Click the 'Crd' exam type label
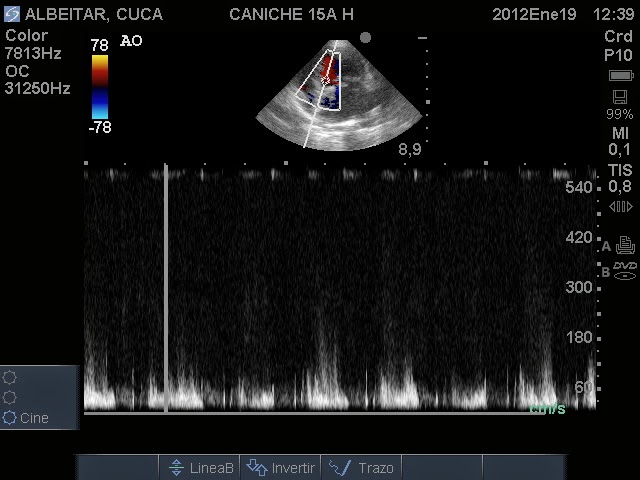The height and width of the screenshot is (480, 640). [618, 36]
